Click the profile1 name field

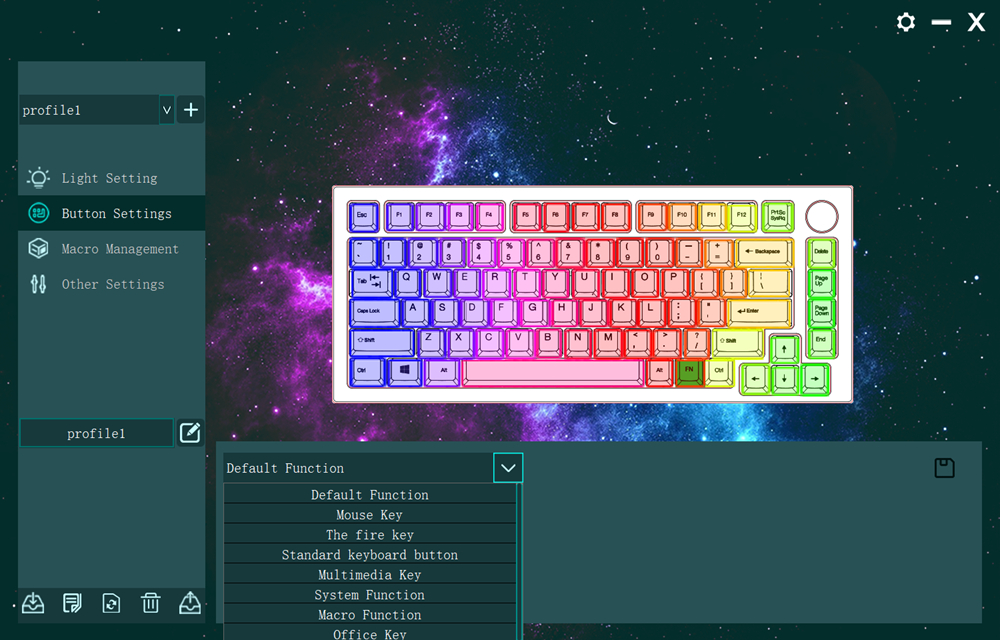pyautogui.click(x=96, y=433)
